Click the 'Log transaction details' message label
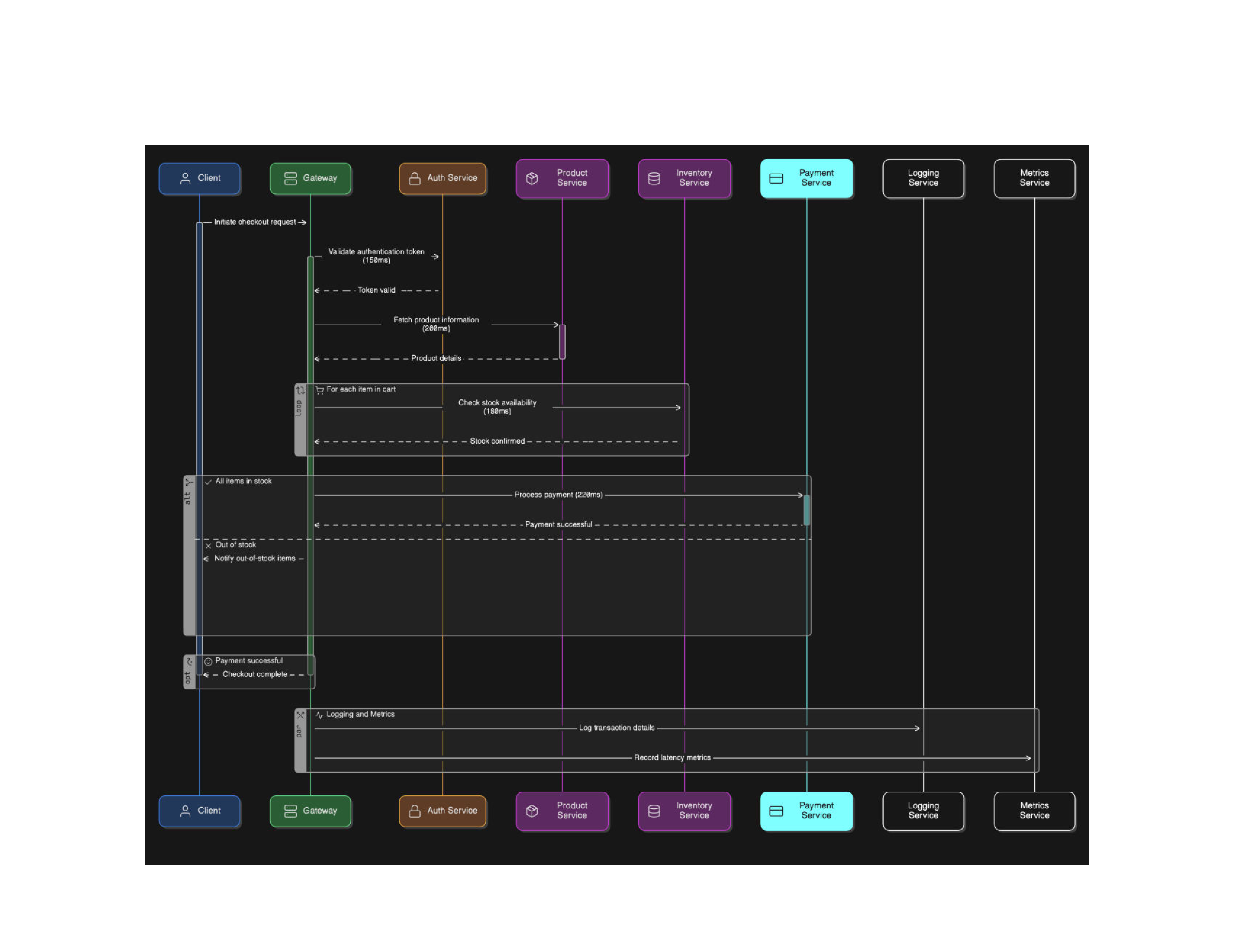 pyautogui.click(x=617, y=728)
